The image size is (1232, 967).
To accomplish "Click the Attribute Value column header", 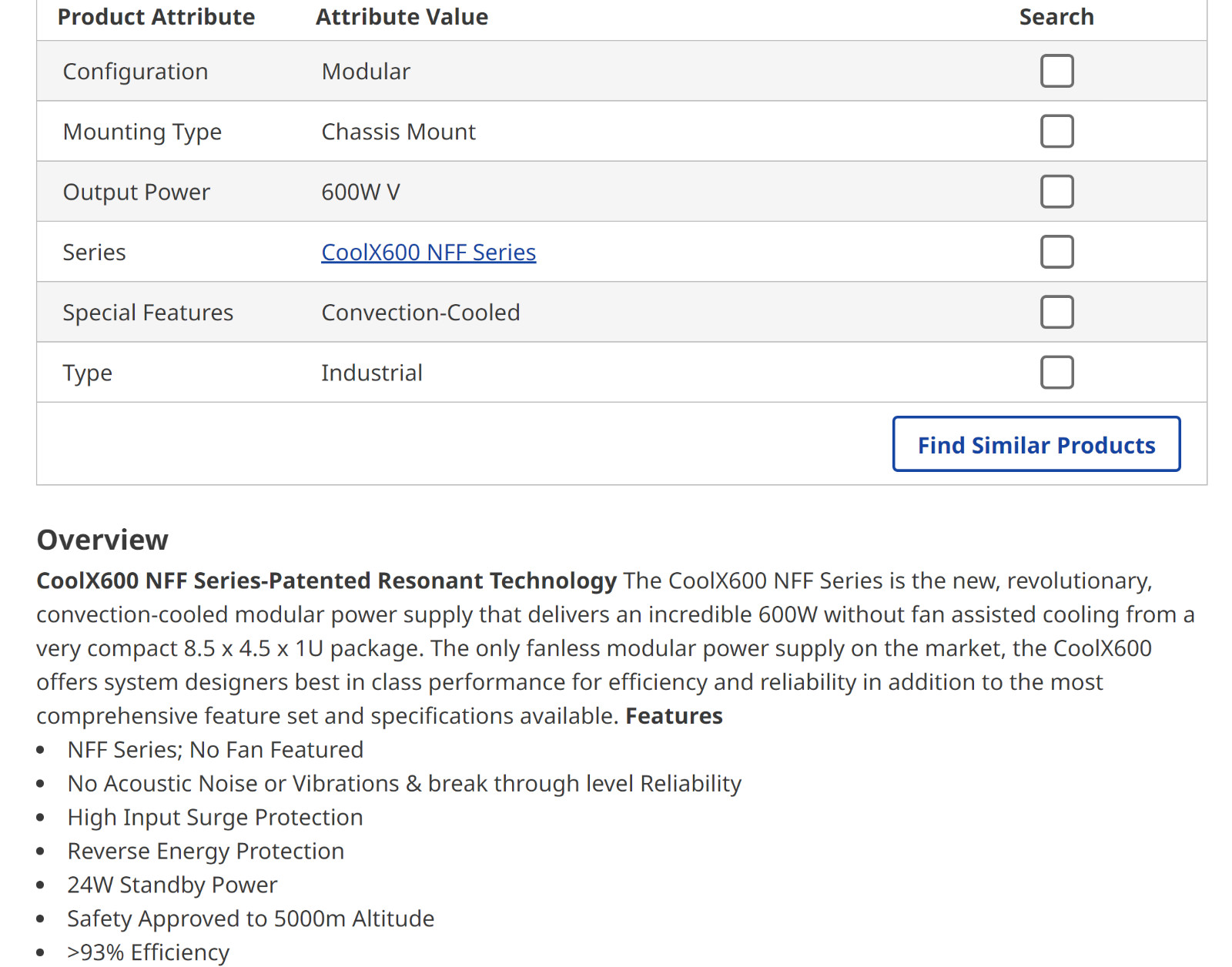I will point(402,17).
